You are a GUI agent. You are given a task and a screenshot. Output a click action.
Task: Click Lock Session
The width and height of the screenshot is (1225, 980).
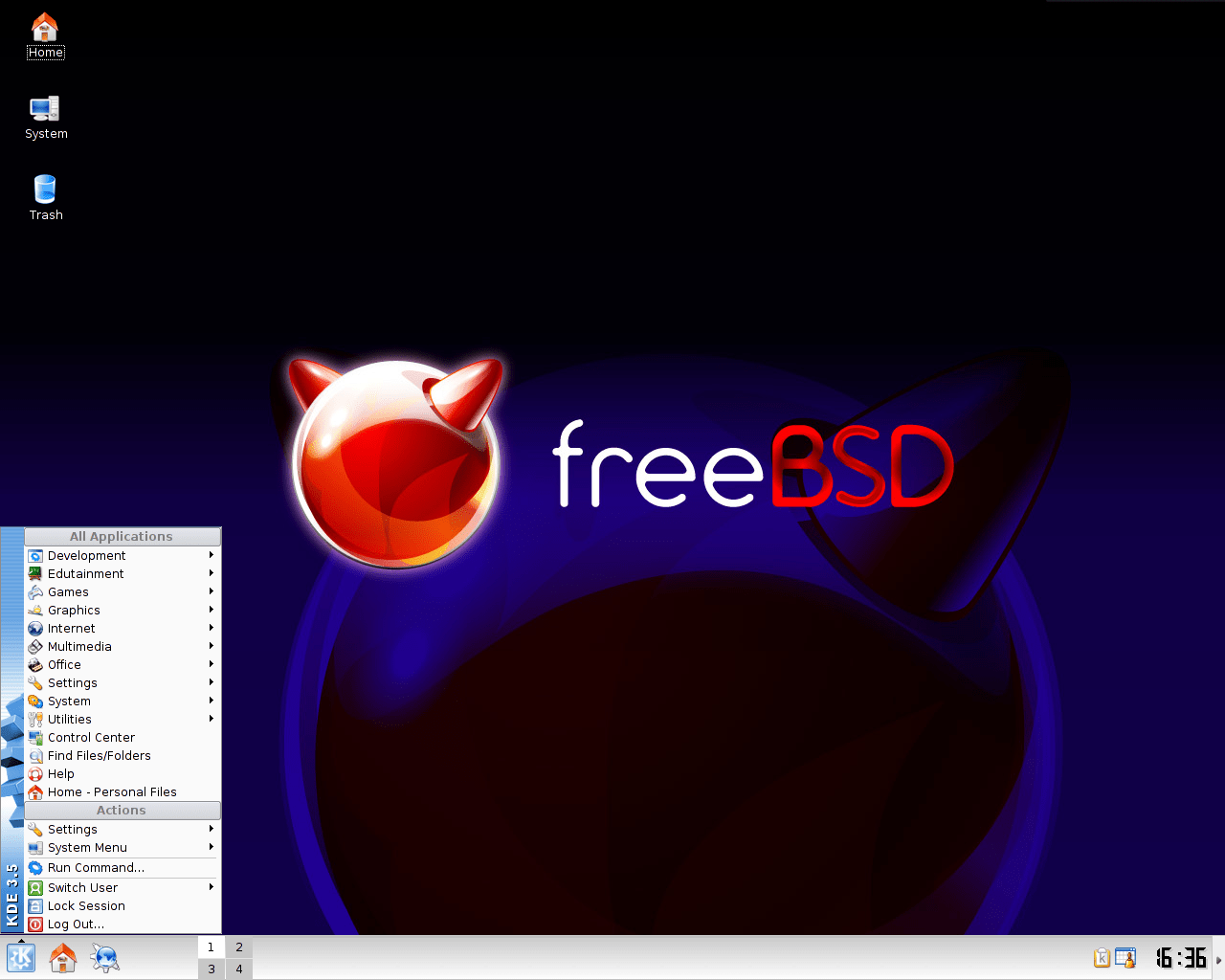(84, 905)
